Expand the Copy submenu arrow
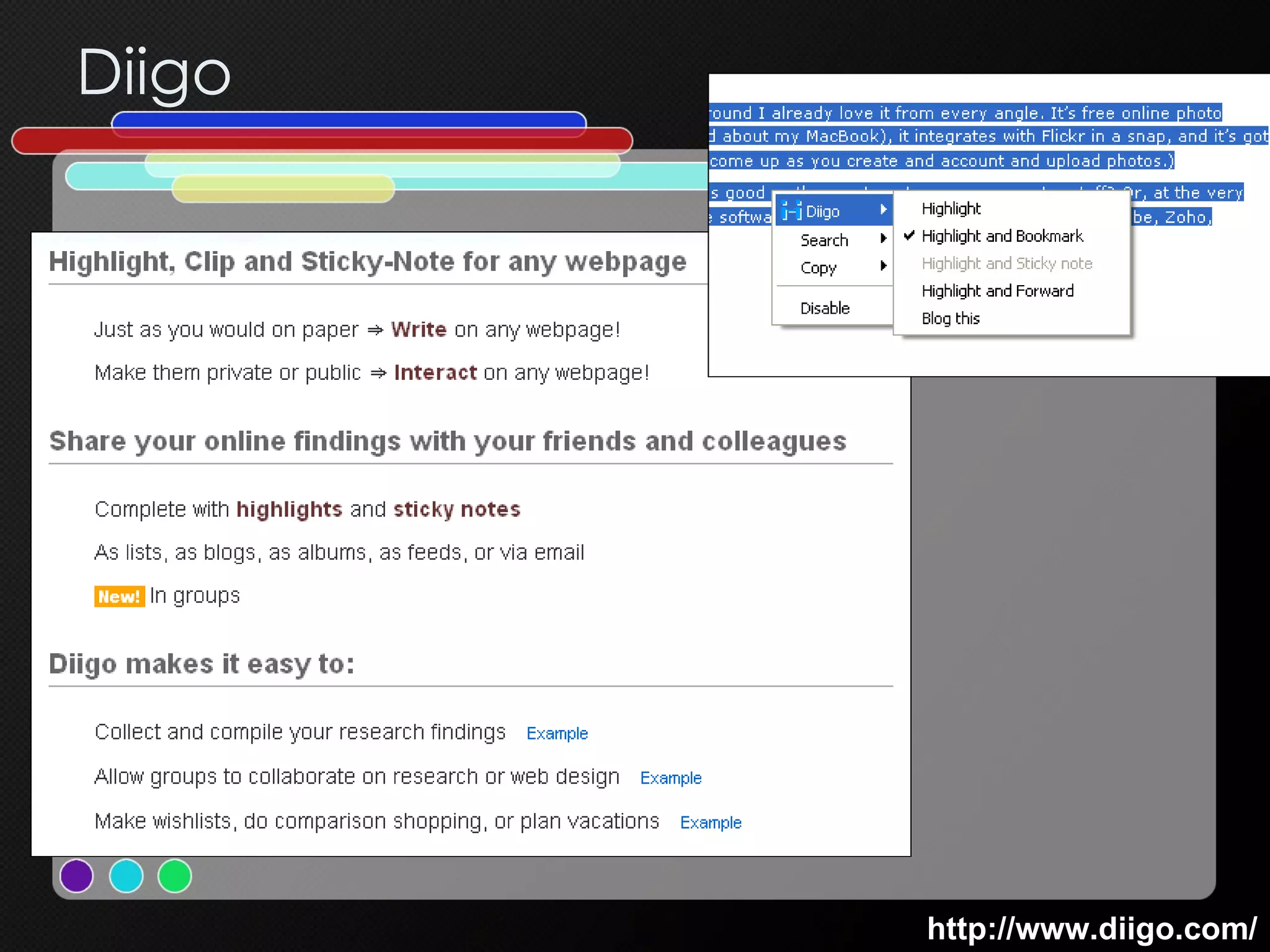The image size is (1270, 952). tap(884, 266)
